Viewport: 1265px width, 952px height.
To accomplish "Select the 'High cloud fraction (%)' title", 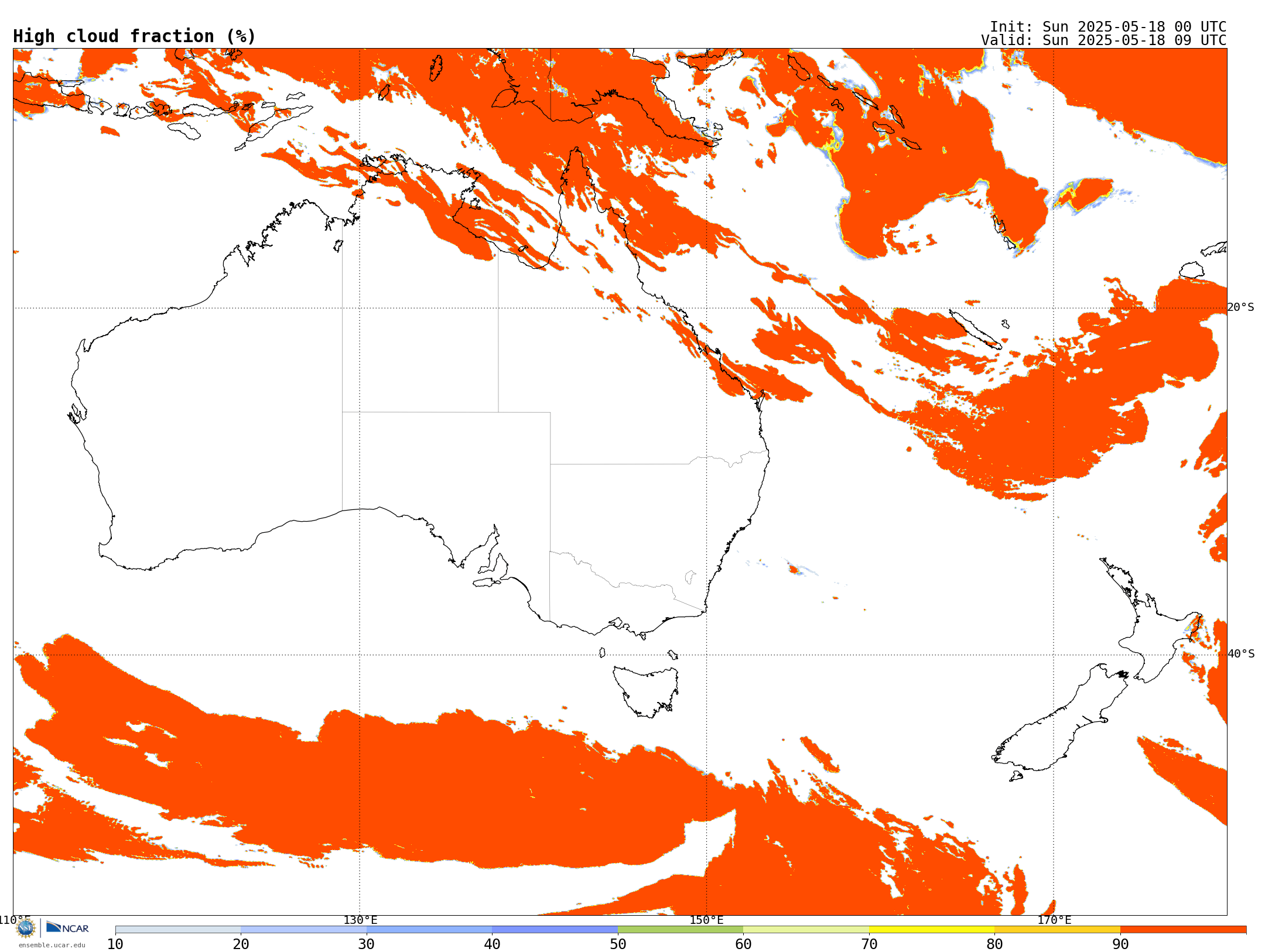I will coord(135,36).
